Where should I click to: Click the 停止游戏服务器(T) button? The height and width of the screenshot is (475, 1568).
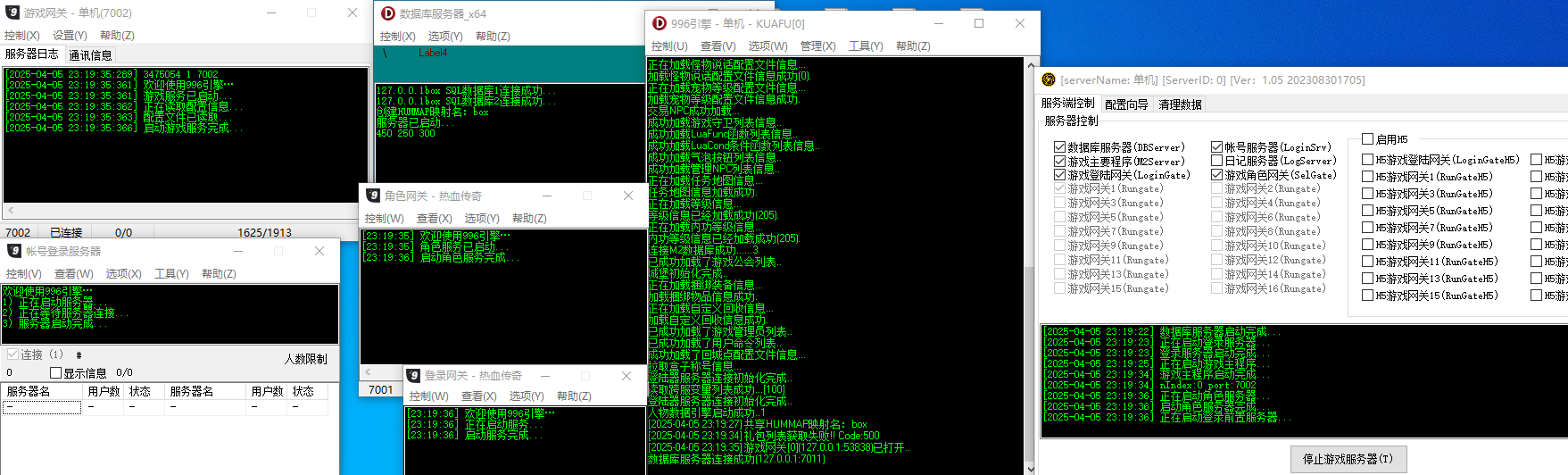click(x=1348, y=459)
